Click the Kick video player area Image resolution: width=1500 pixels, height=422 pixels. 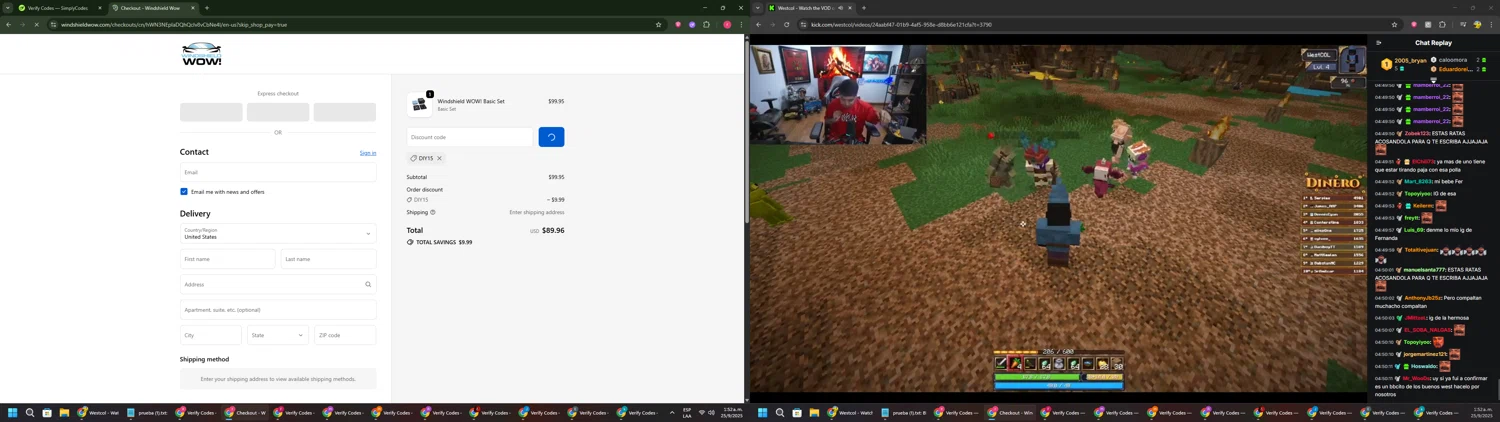pyautogui.click(x=1058, y=218)
